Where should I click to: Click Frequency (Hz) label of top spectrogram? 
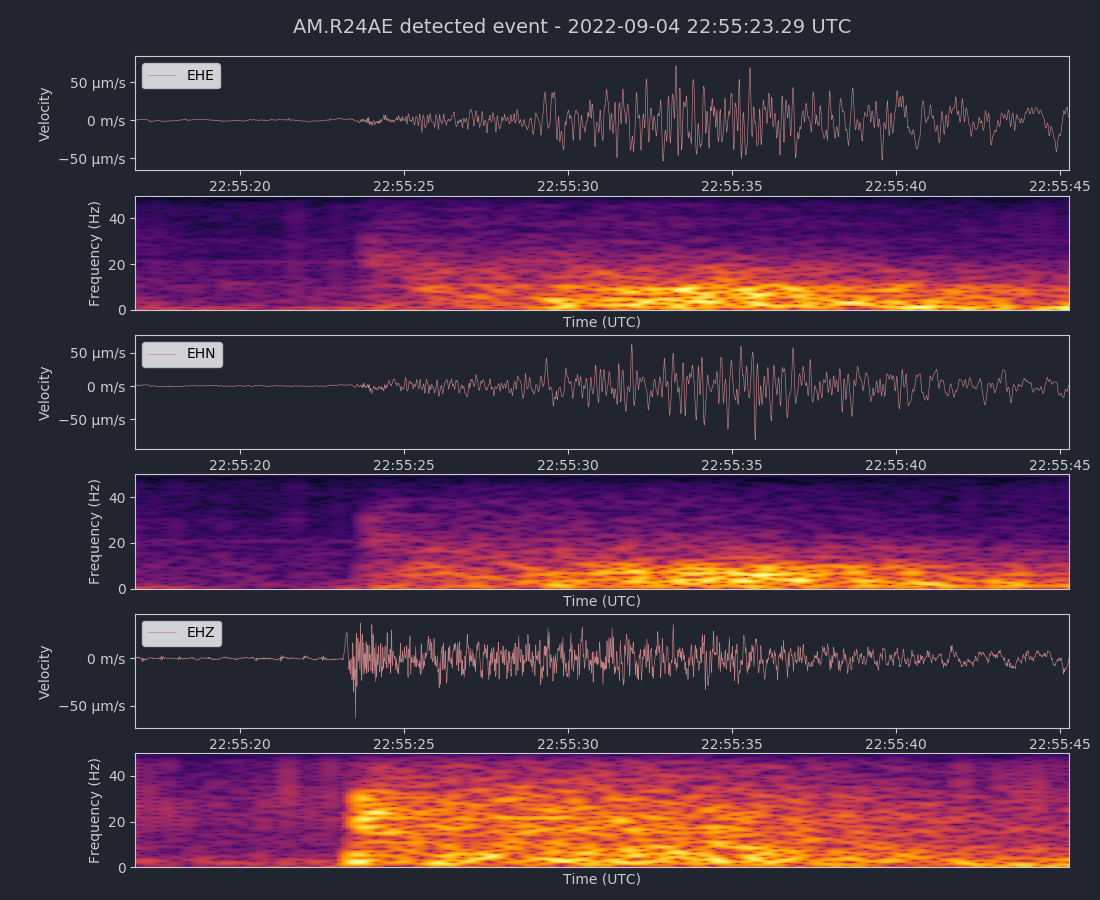(x=95, y=254)
